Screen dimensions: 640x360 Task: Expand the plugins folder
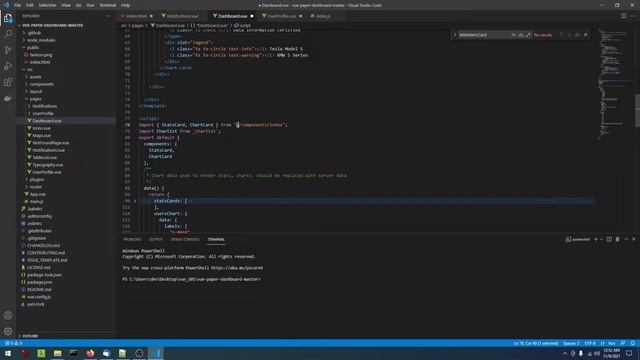[x=37, y=179]
